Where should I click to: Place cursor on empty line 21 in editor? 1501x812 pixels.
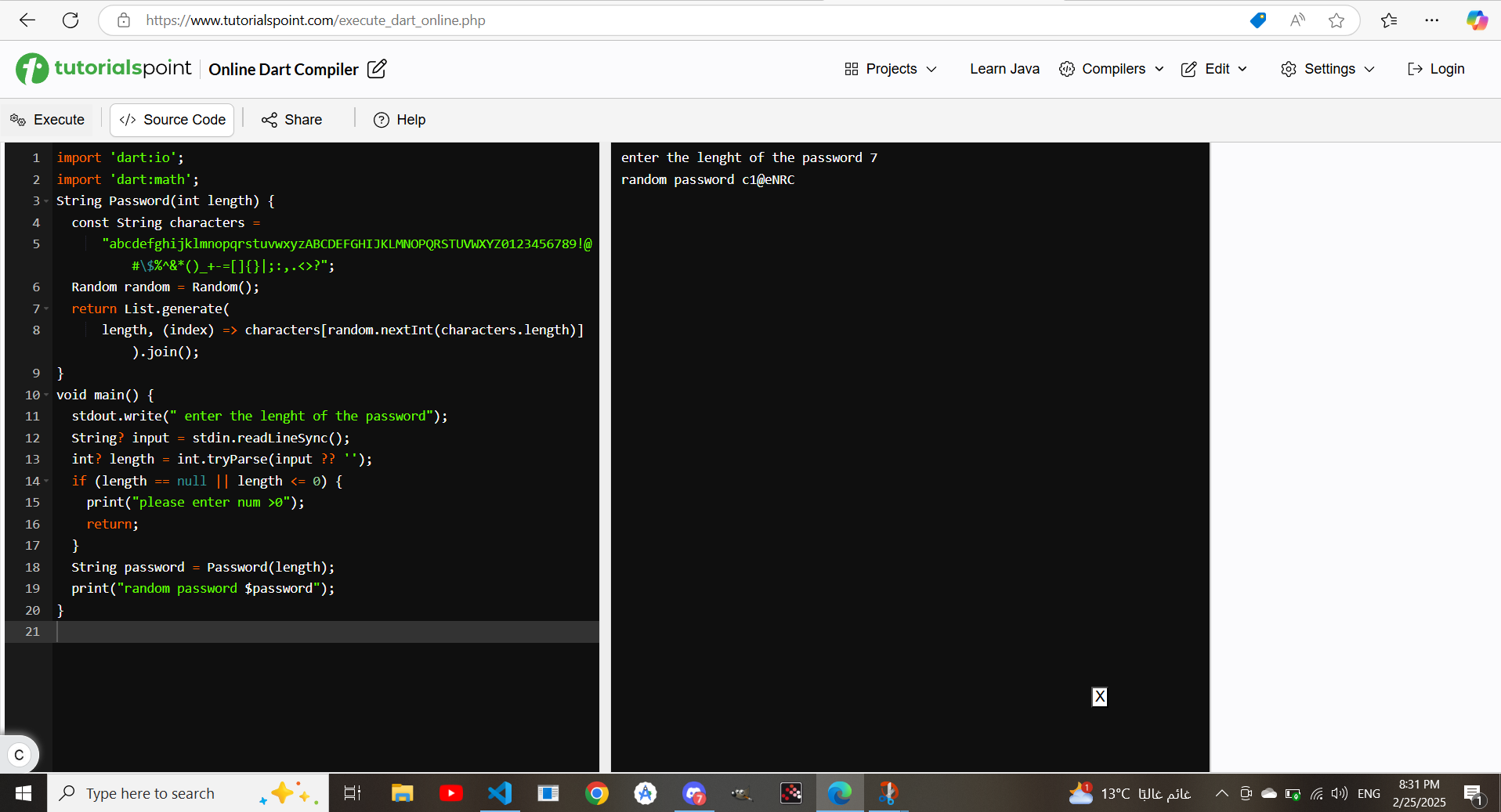click(325, 632)
